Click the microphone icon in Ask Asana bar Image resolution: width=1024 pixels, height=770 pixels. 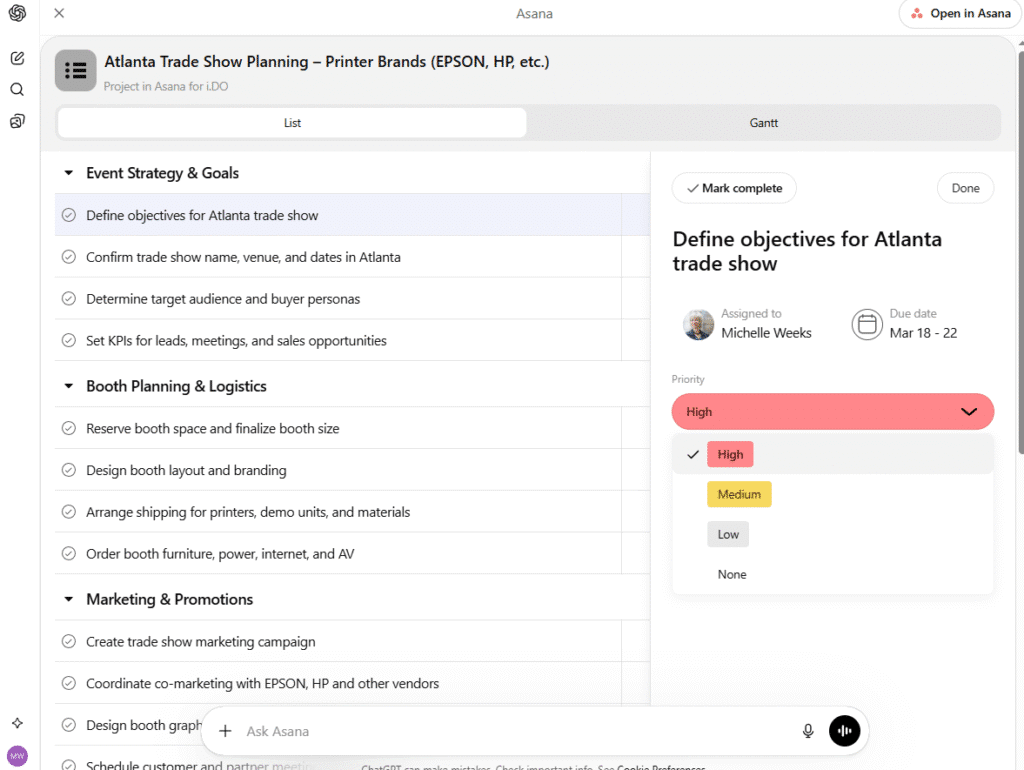pos(808,731)
